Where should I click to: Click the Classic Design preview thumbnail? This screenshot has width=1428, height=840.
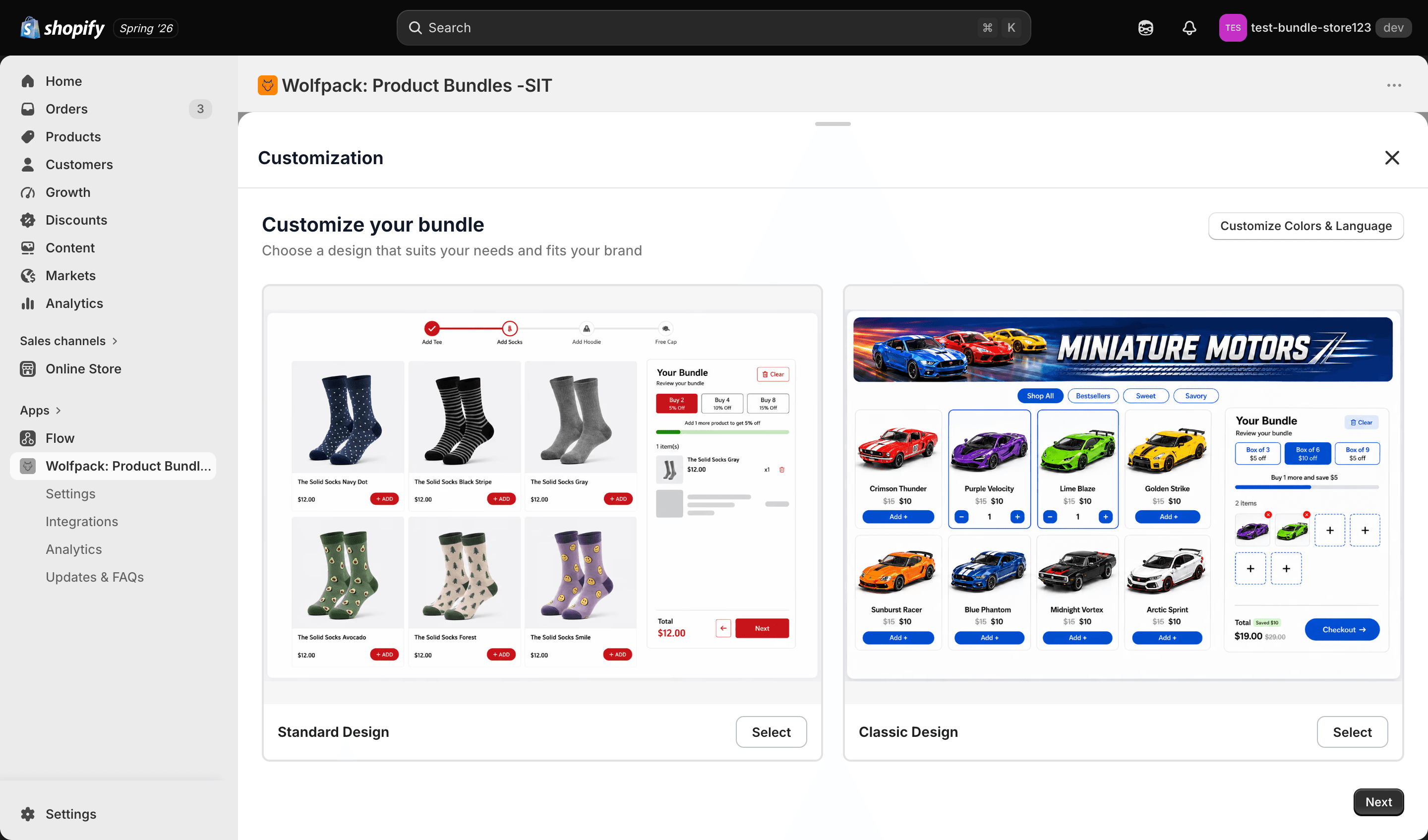tap(1123, 495)
